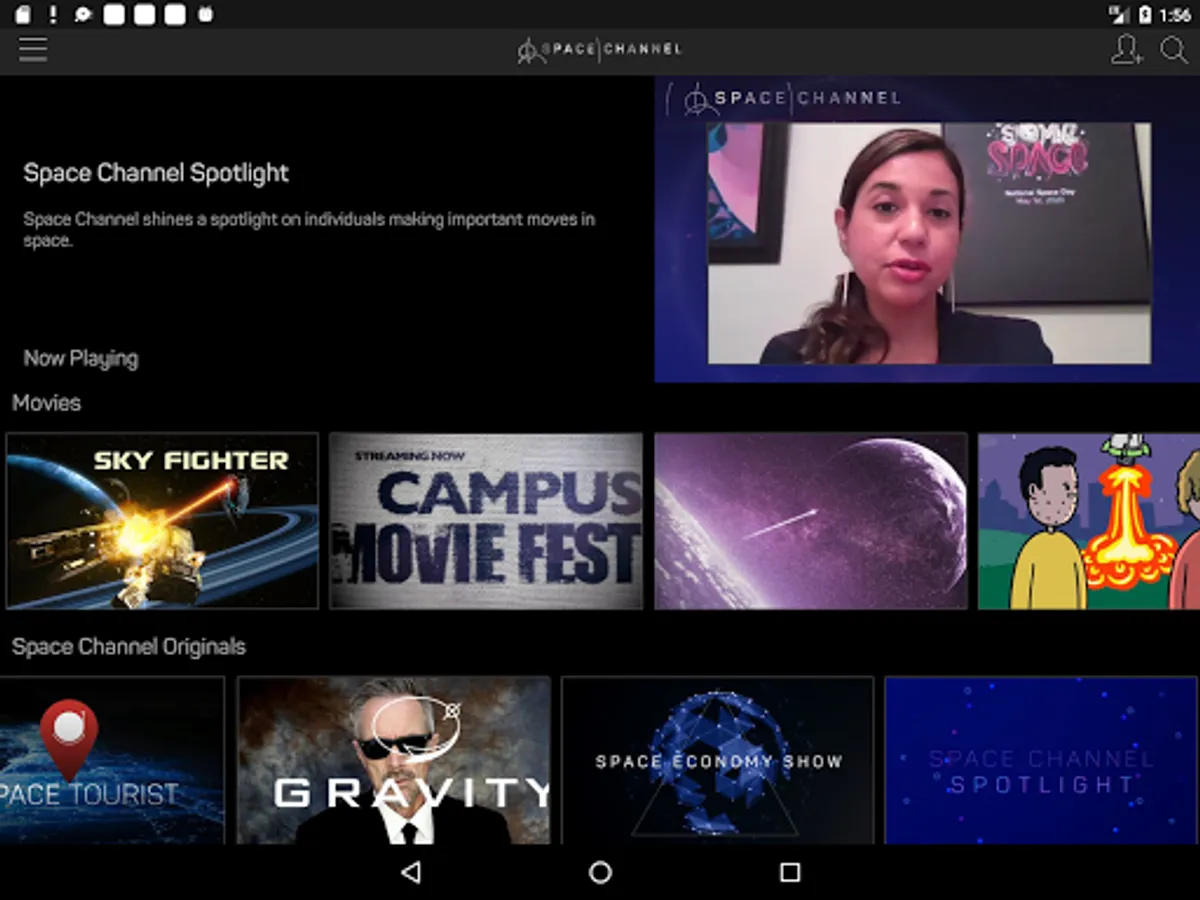Open the cartoon rocket explosion thumbnail
This screenshot has height=900, width=1200.
pos(1089,521)
